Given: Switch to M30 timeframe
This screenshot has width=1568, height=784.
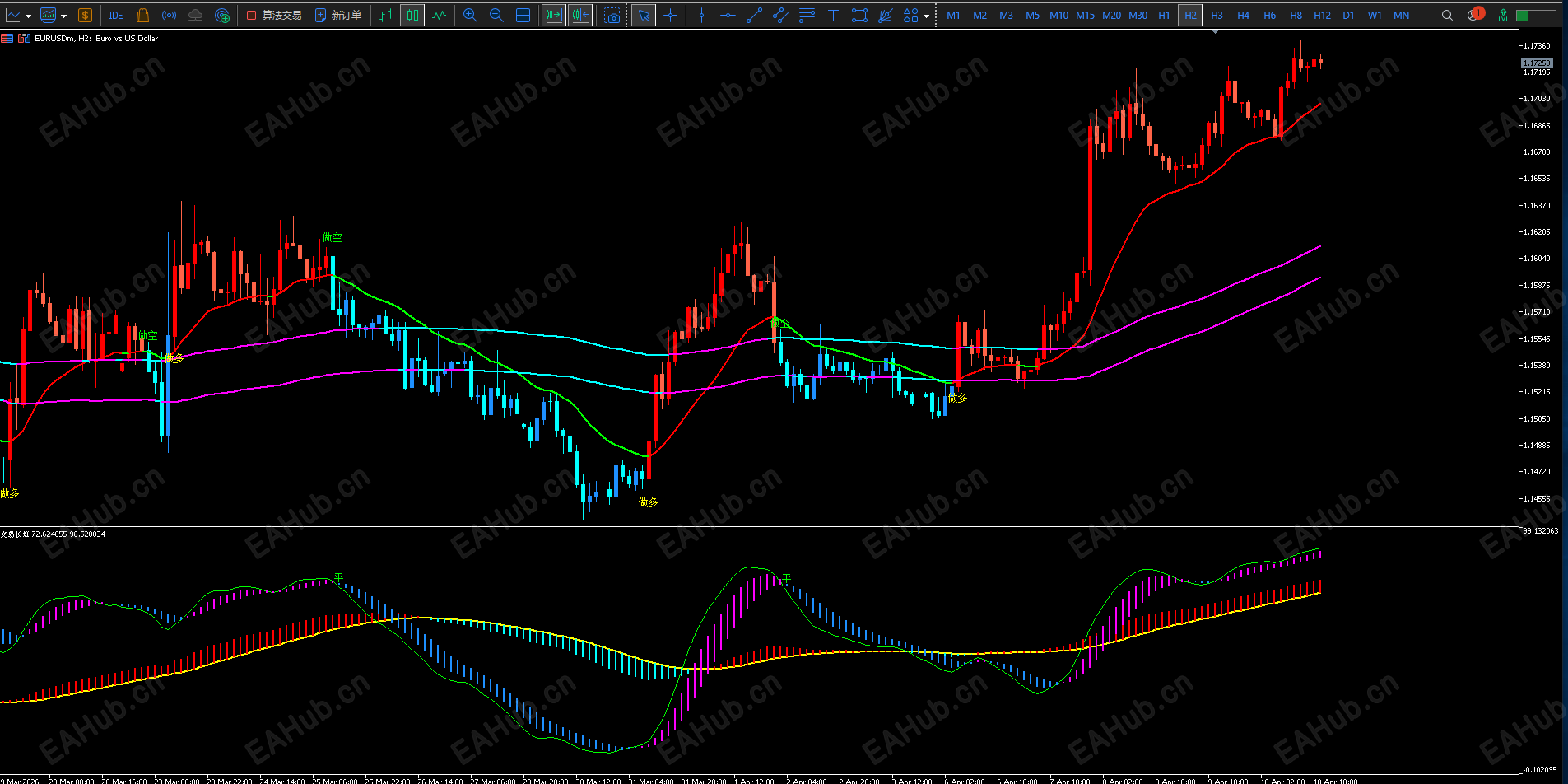Looking at the screenshot, I should pyautogui.click(x=1138, y=15).
